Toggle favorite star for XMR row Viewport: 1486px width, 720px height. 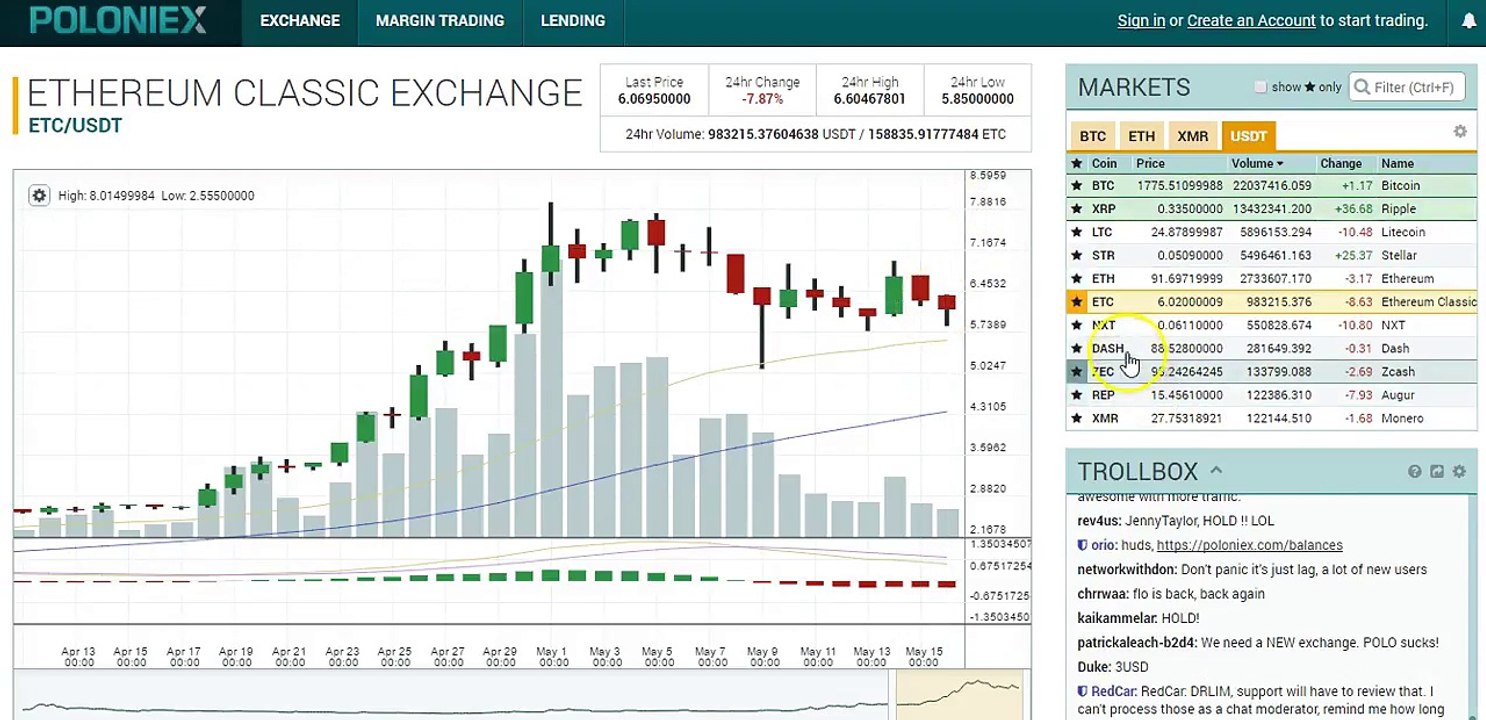pyautogui.click(x=1077, y=418)
